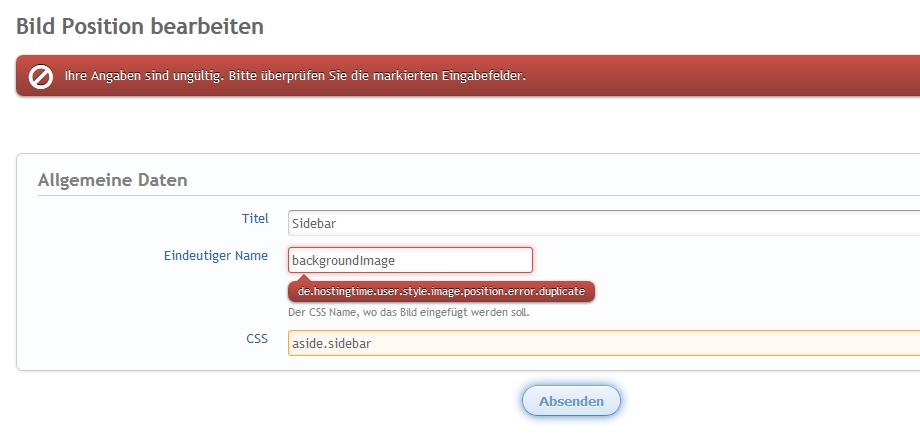Select the 'Allgemeine Daten' section heading
Image resolution: width=920 pixels, height=433 pixels.
click(112, 181)
